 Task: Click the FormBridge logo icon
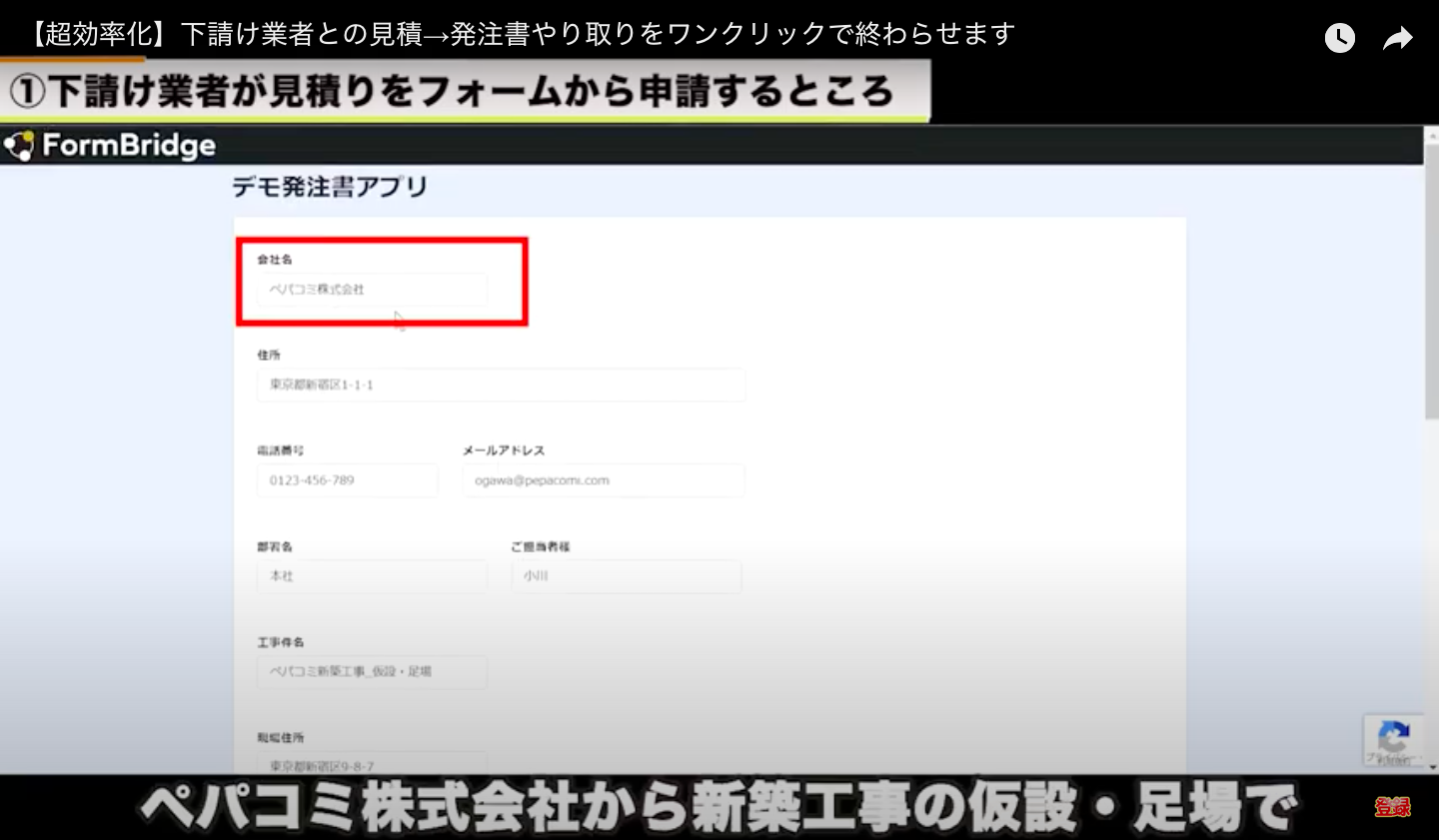[x=20, y=145]
